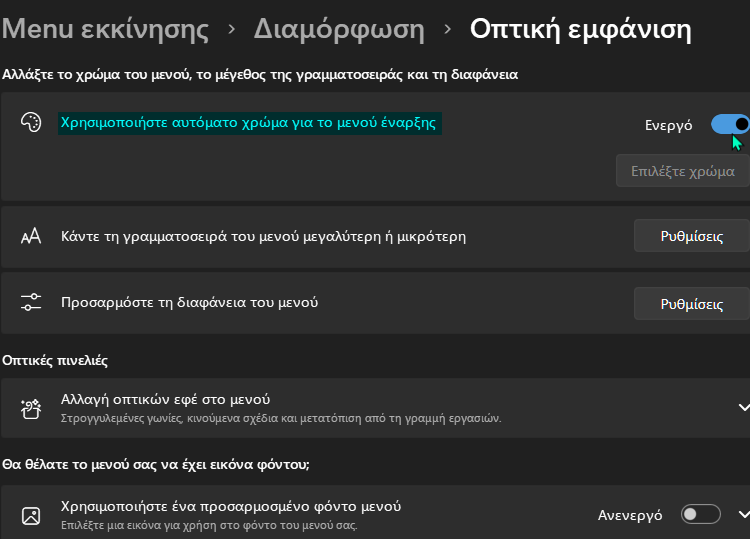
Task: Click the Προσαρμόστε τη διαφάνεια του μενού label
Action: (x=189, y=303)
